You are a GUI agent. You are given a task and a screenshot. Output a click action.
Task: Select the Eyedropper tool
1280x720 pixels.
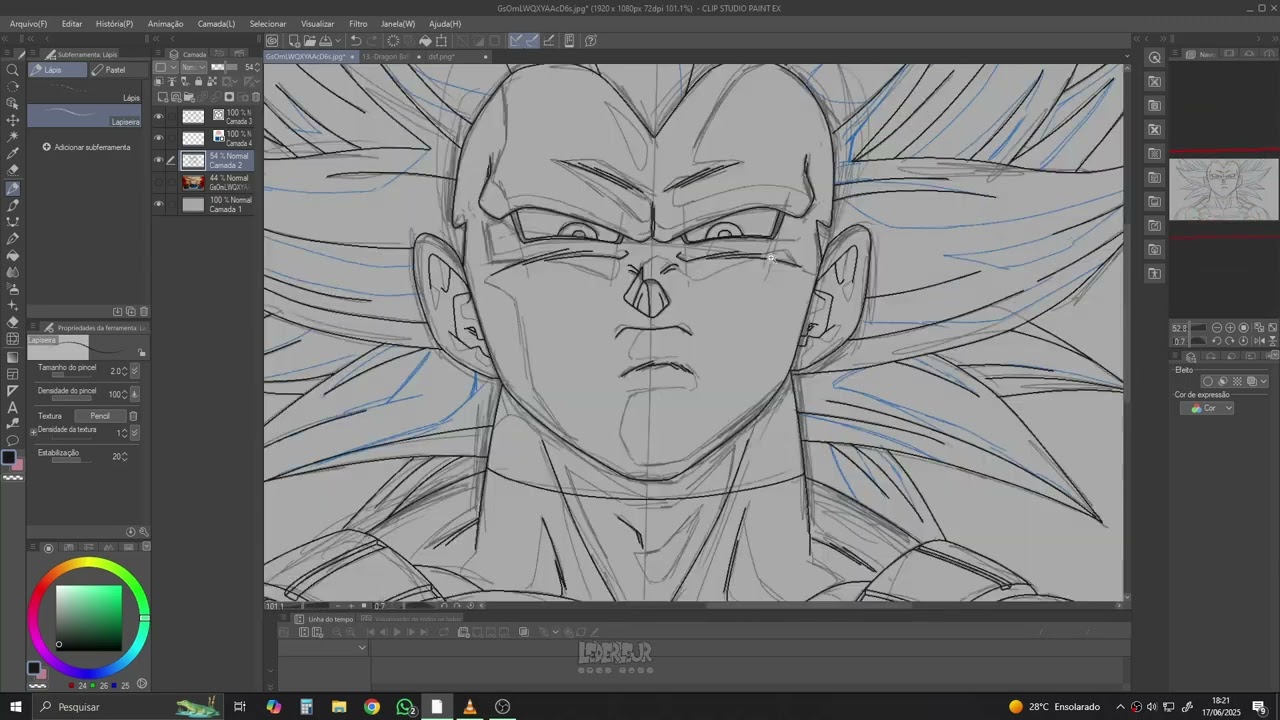(x=13, y=154)
